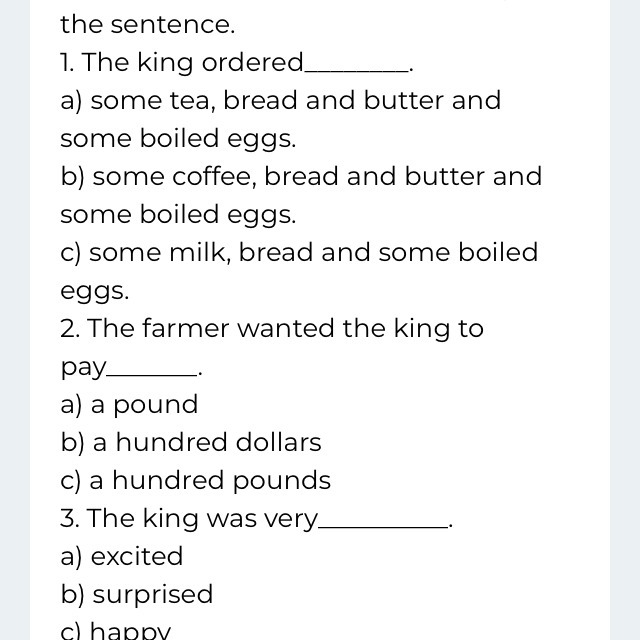The image size is (640, 640).
Task: Pick the partially visible "c) happy" answer
Action: click(116, 631)
